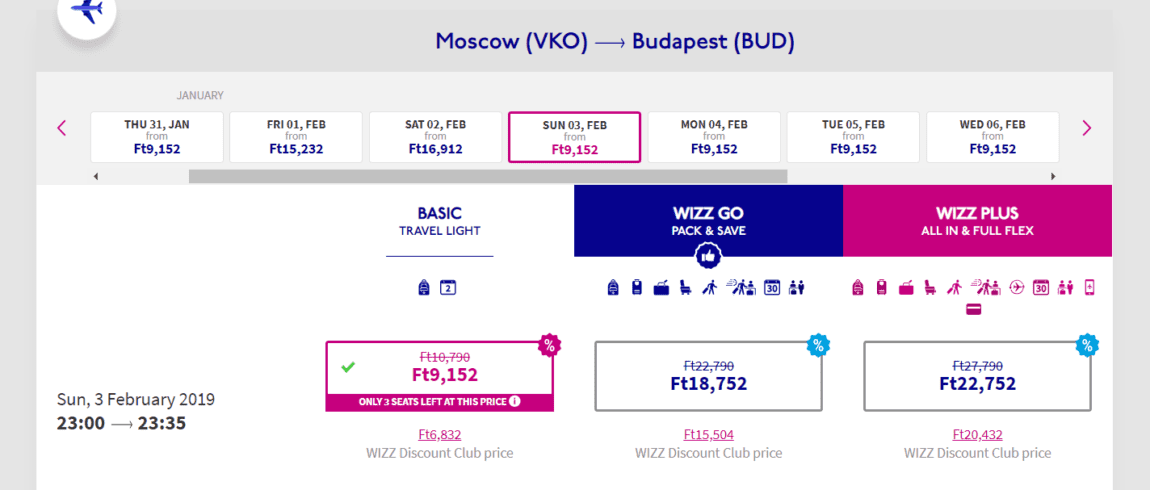This screenshot has width=1150, height=490.
Task: Click the airplane circle icon under WIZZ PLUS
Action: (x=1017, y=288)
